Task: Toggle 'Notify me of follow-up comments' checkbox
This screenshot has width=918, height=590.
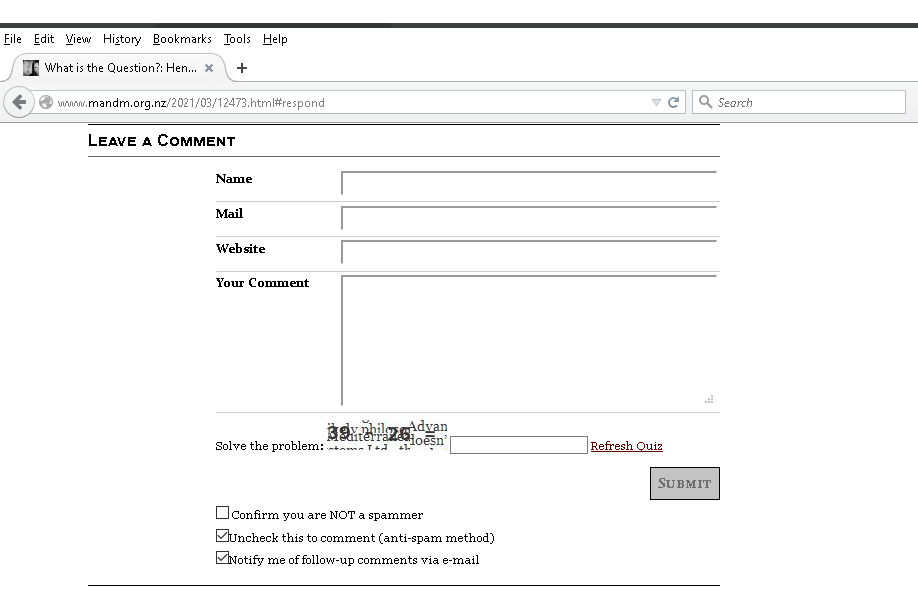Action: click(x=222, y=558)
